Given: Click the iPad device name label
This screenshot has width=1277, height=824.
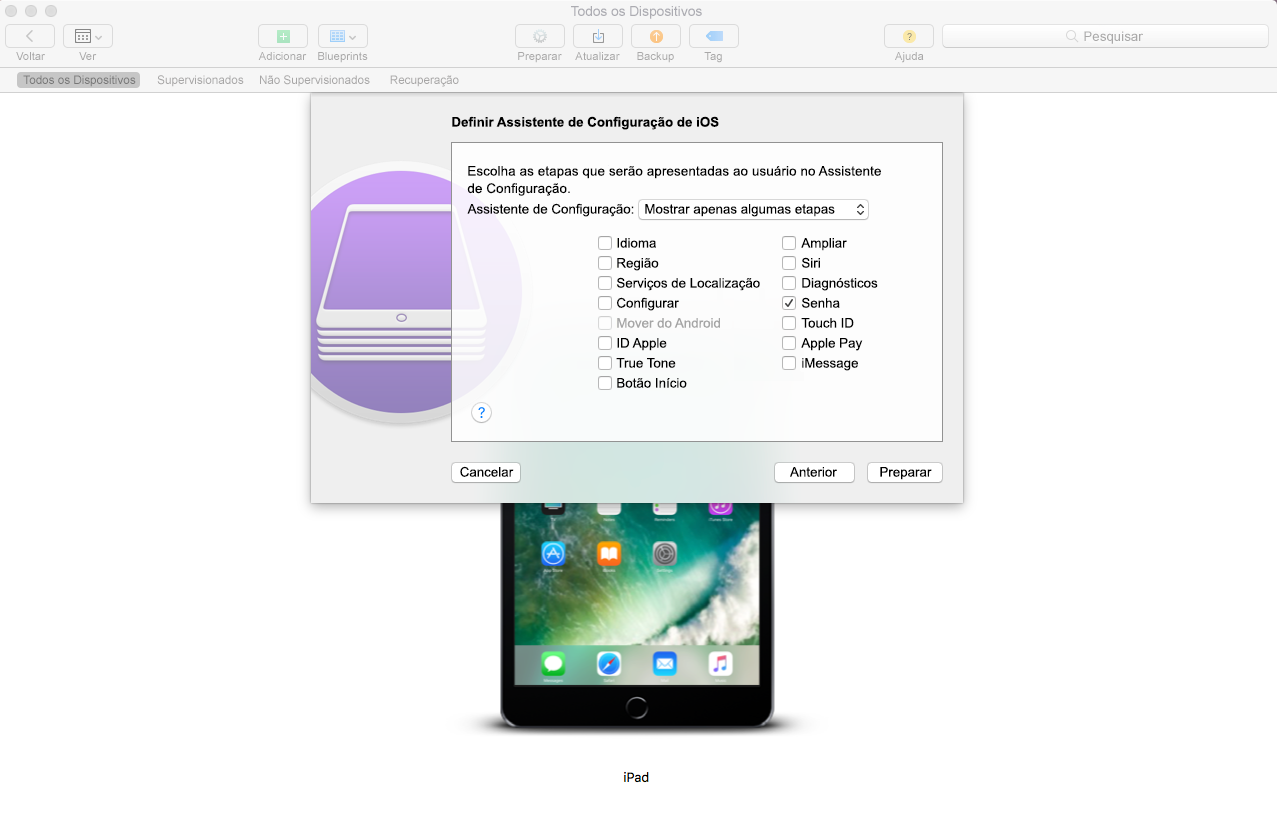Looking at the screenshot, I should point(637,777).
